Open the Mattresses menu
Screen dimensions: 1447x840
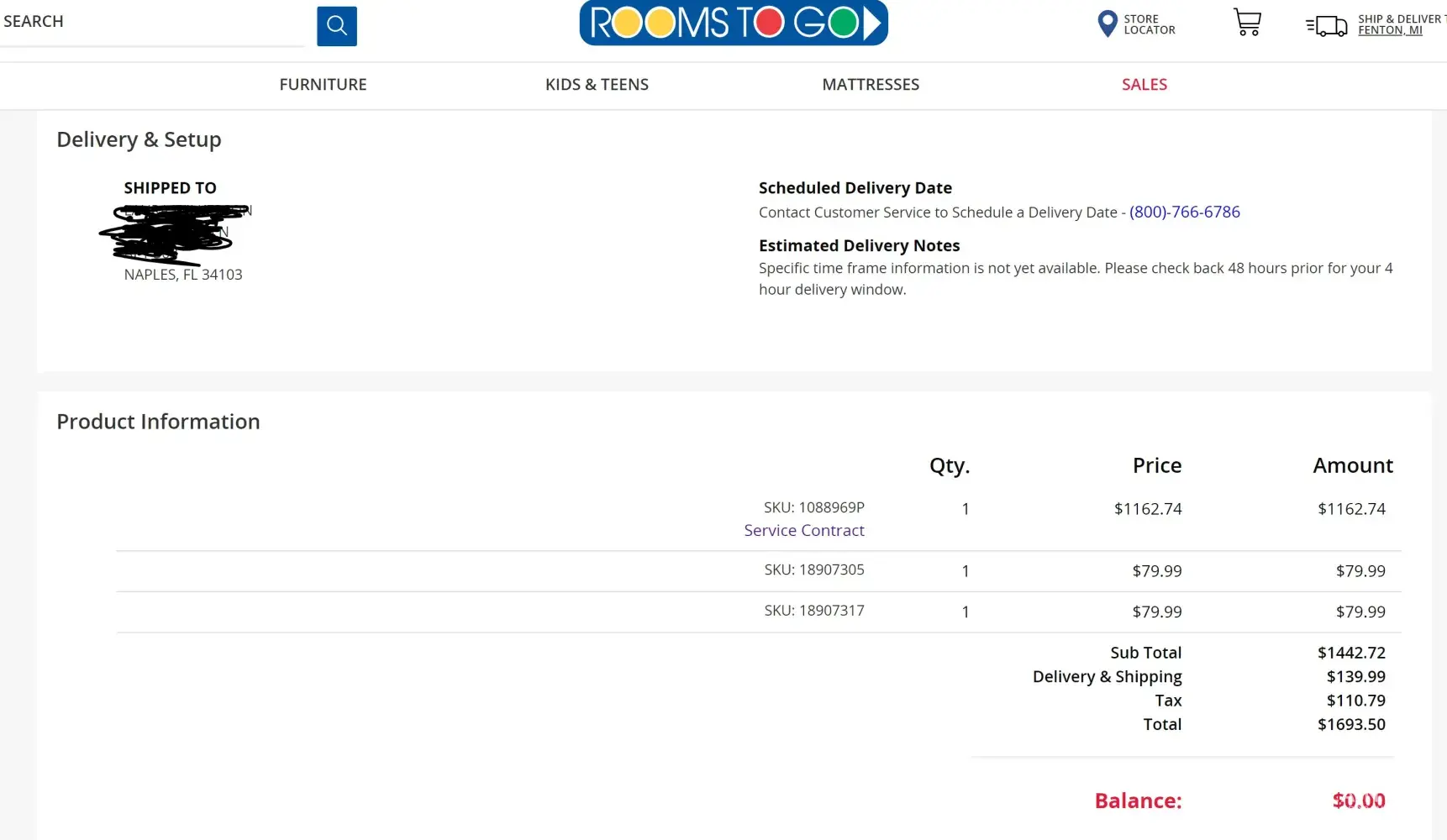pyautogui.click(x=871, y=85)
